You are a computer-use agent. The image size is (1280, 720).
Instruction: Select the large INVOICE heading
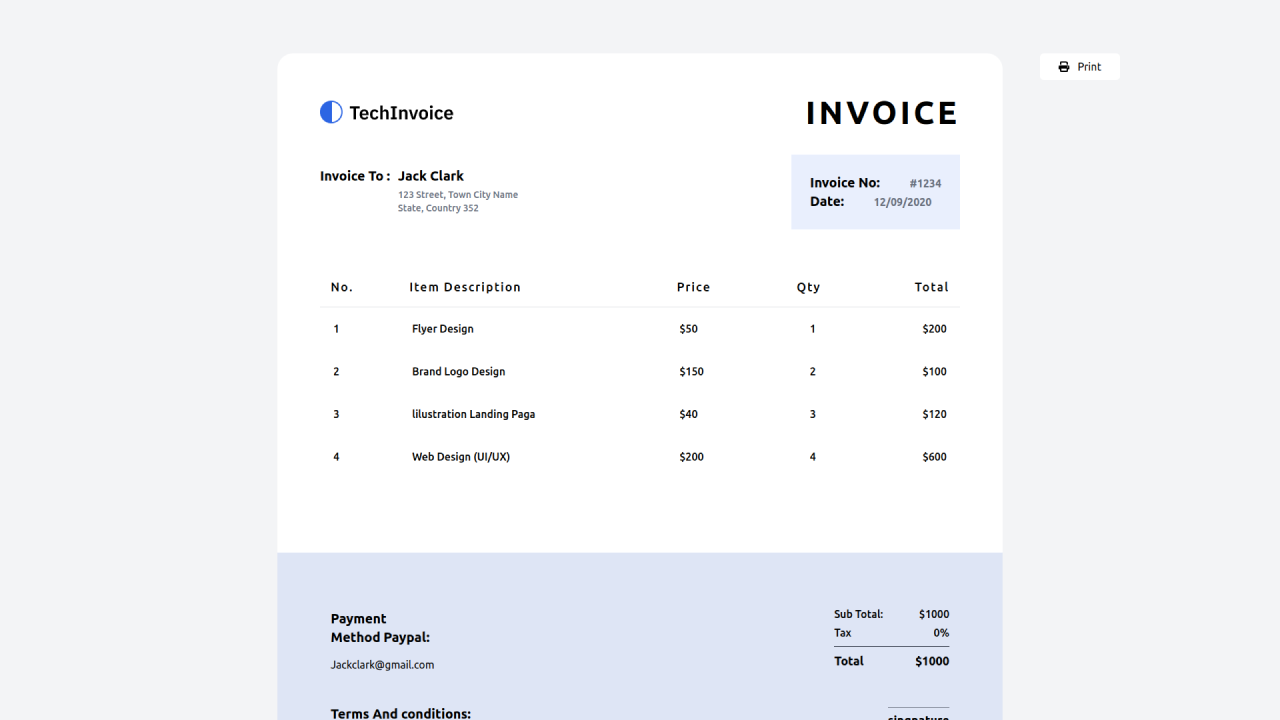882,113
